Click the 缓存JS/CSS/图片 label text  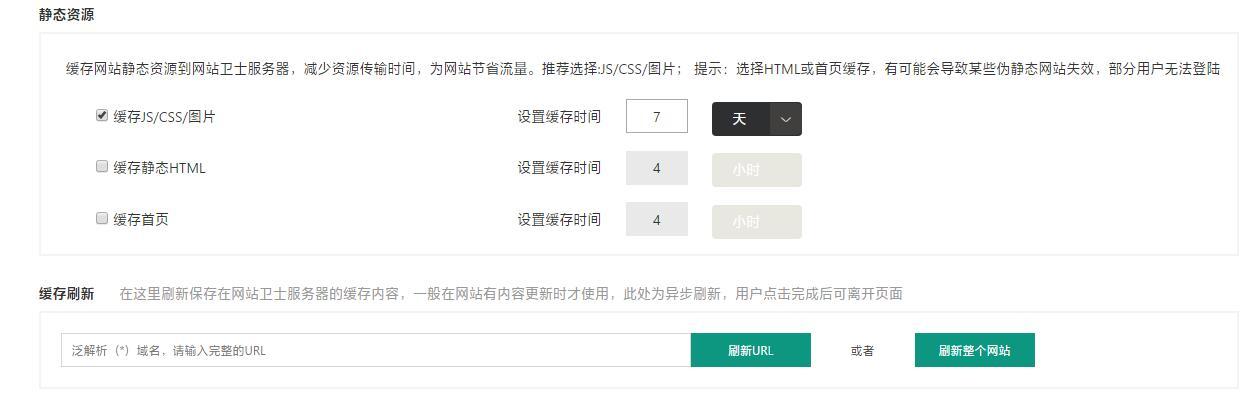164,117
